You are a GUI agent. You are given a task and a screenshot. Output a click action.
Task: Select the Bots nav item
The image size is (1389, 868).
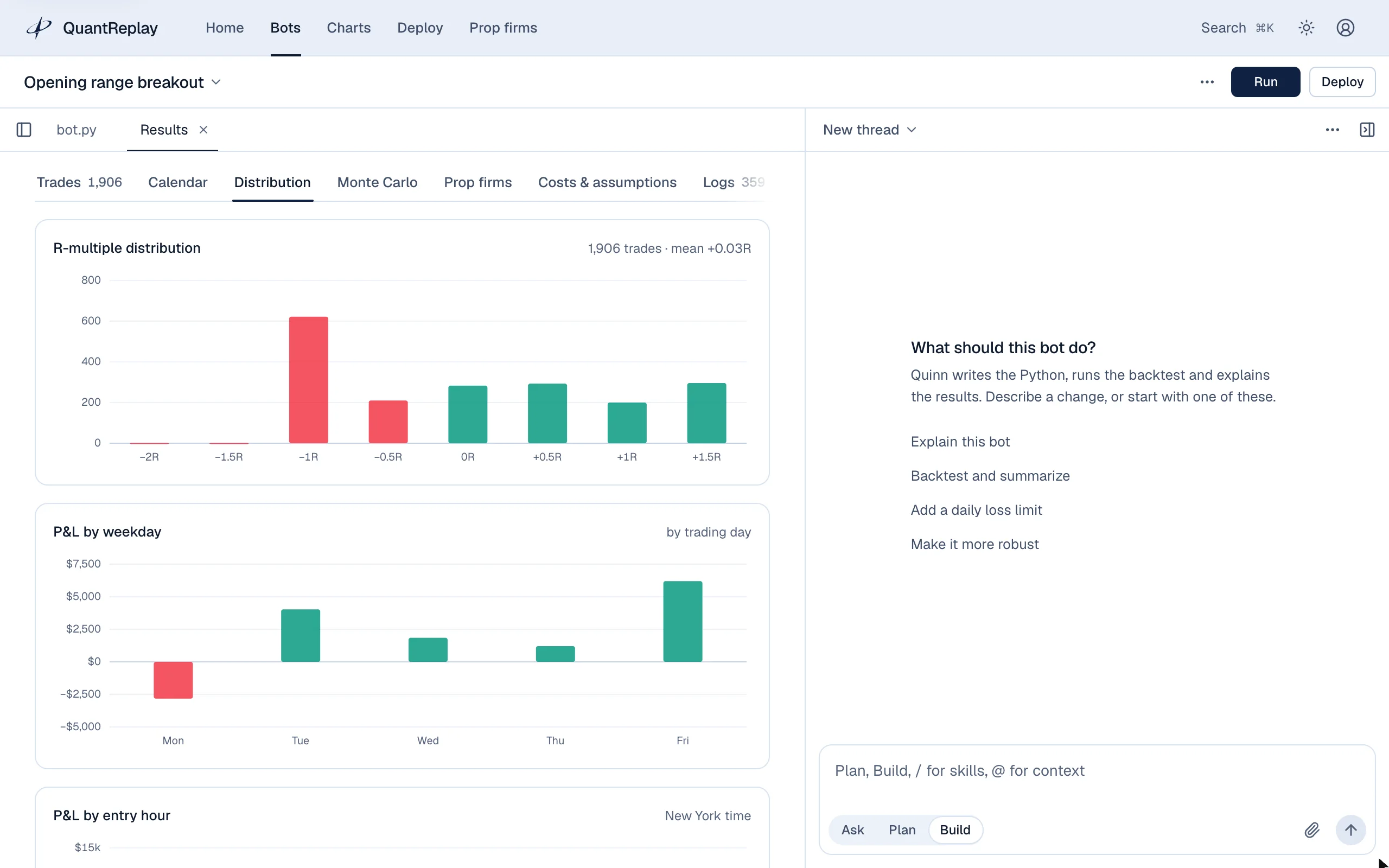click(x=285, y=28)
